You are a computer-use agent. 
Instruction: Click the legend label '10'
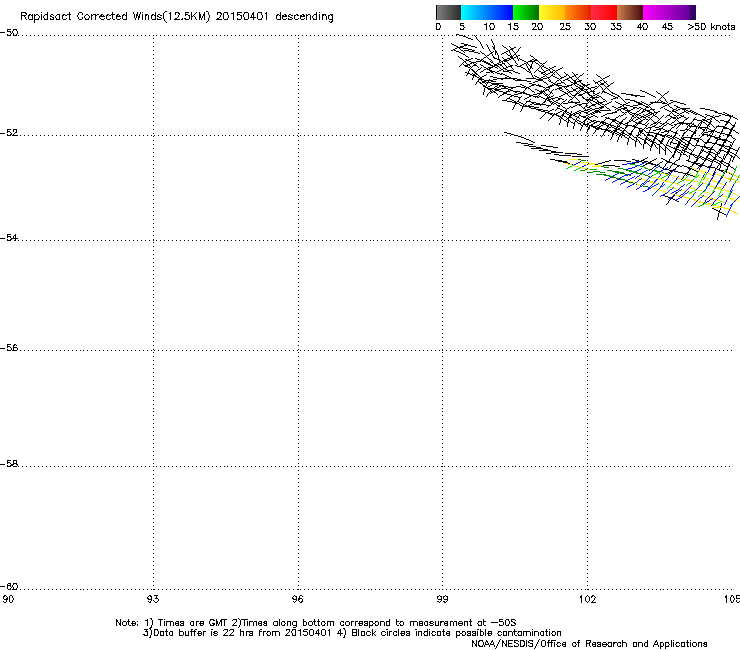pyautogui.click(x=489, y=27)
